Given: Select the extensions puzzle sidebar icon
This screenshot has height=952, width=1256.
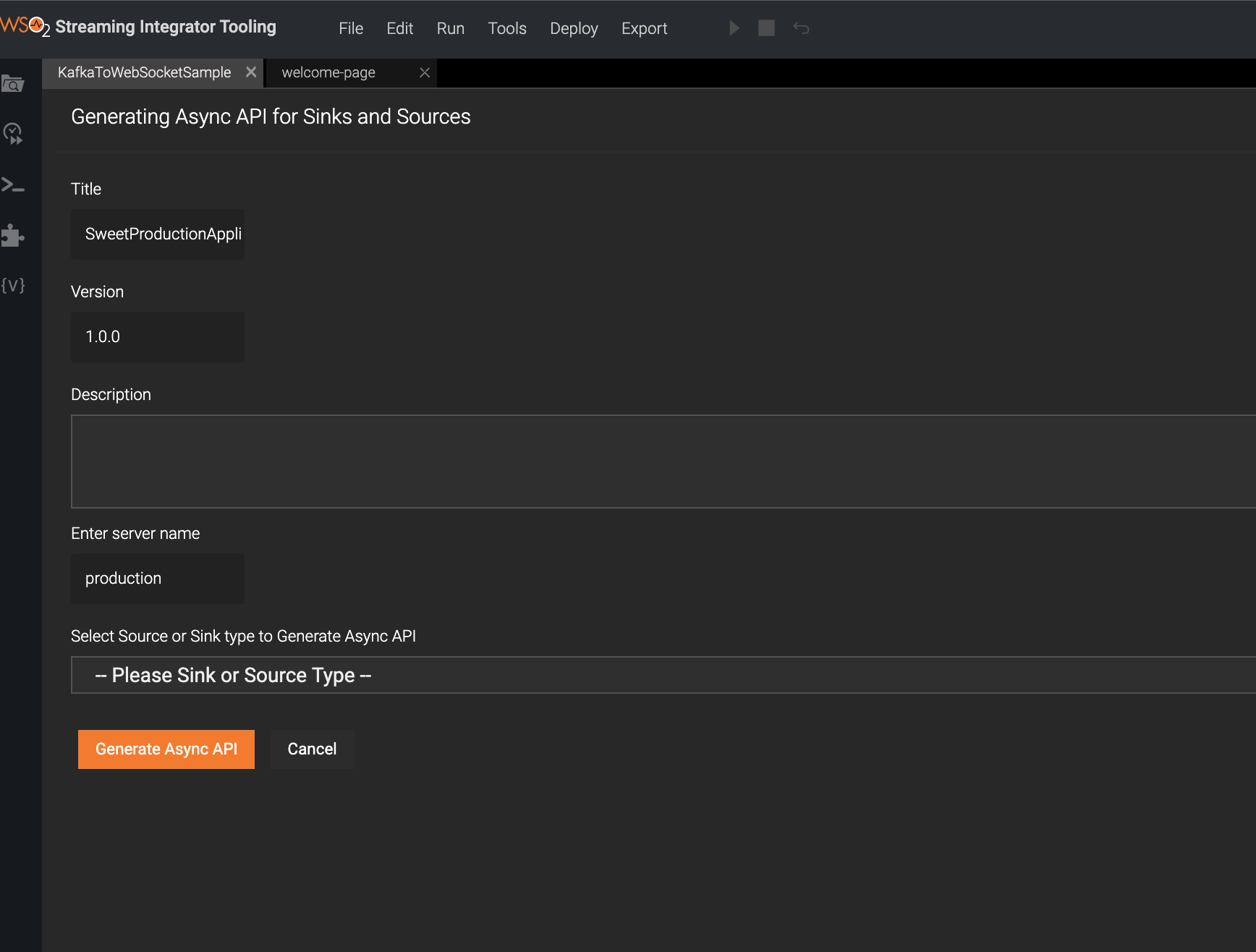Looking at the screenshot, I should tap(14, 235).
